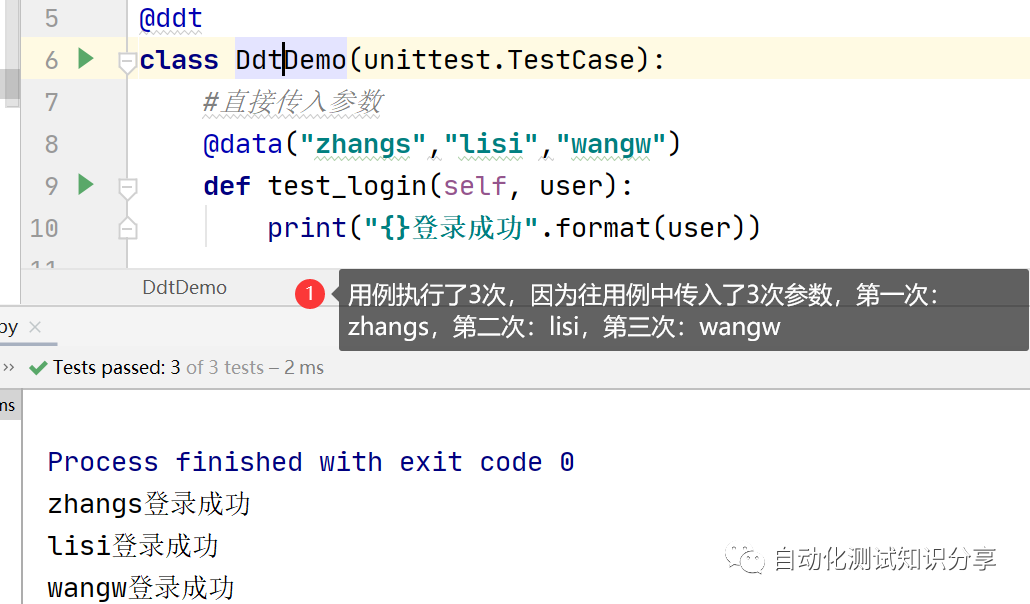Collapse test_login method fold marker at line 9
The width and height of the screenshot is (1030, 604).
click(x=127, y=187)
